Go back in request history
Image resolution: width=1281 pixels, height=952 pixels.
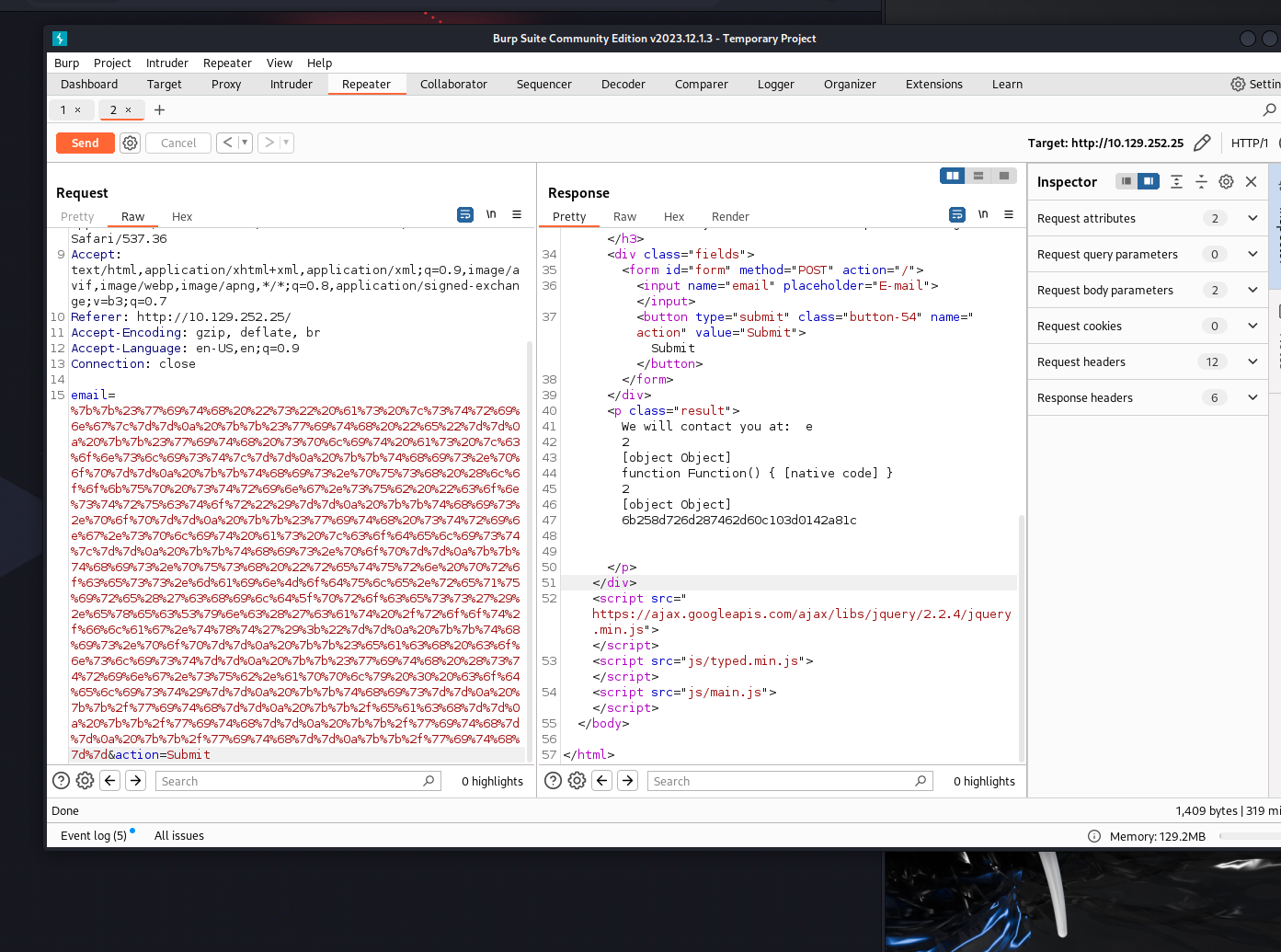pyautogui.click(x=227, y=143)
